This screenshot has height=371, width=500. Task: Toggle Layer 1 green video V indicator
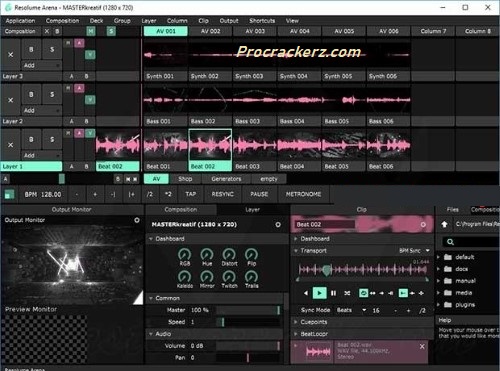tap(90, 133)
